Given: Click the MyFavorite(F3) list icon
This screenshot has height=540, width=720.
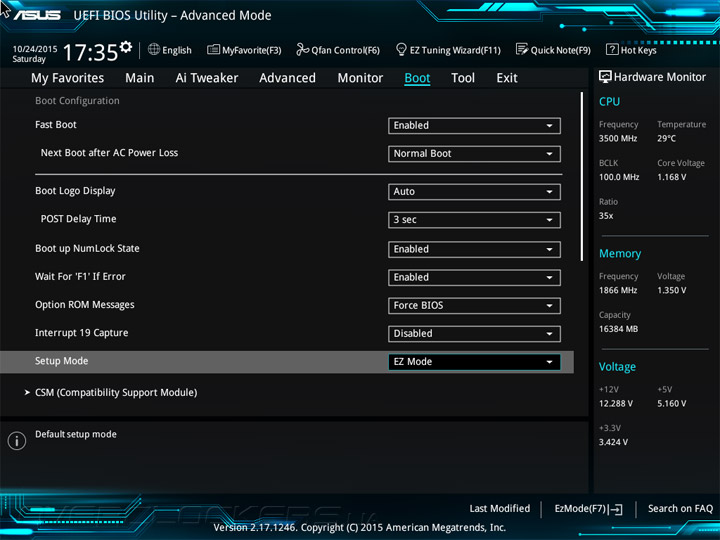Looking at the screenshot, I should click(213, 49).
